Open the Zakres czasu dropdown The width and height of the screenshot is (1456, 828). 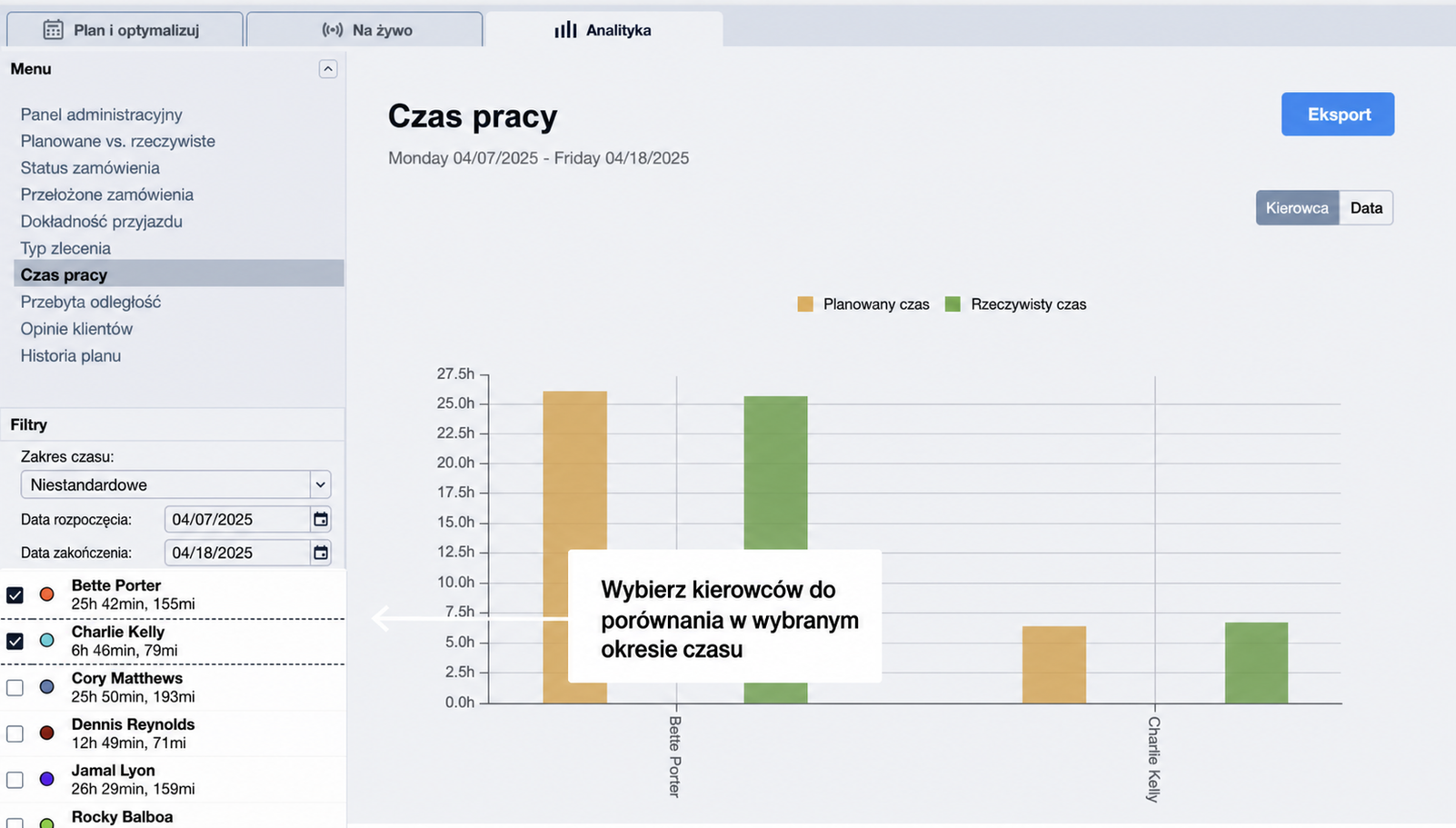[x=175, y=484]
